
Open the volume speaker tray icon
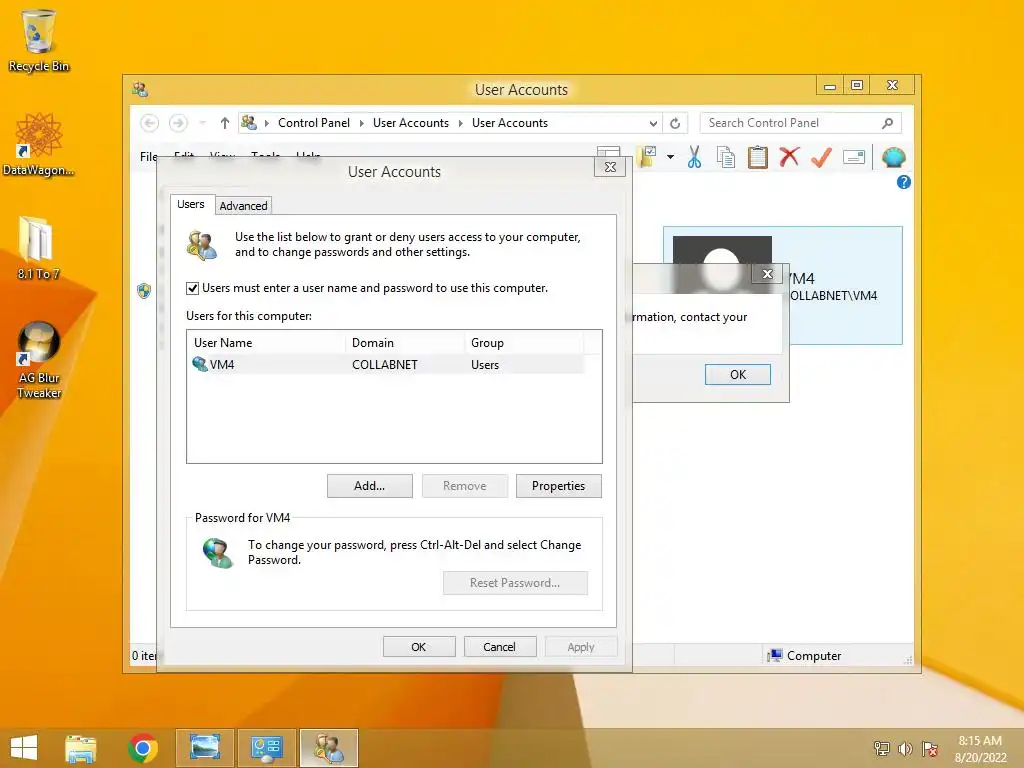(x=905, y=749)
